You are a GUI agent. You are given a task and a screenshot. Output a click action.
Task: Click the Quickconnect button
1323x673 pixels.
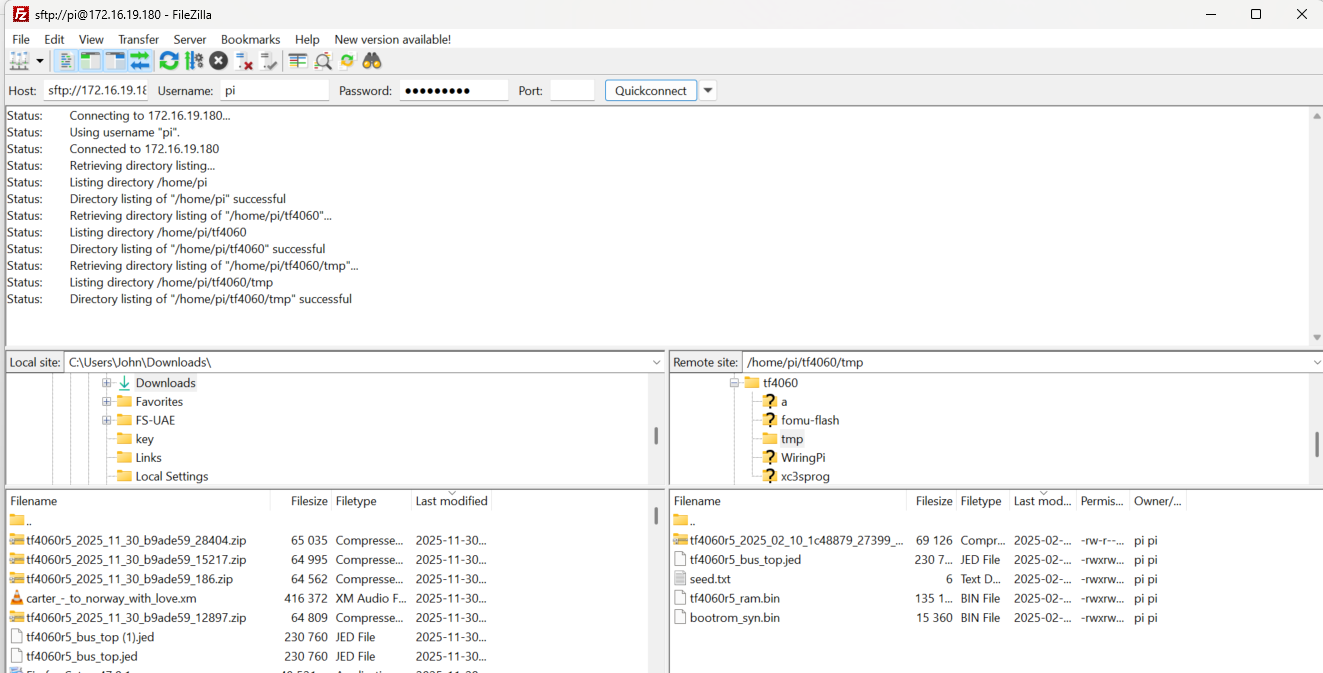tap(650, 90)
